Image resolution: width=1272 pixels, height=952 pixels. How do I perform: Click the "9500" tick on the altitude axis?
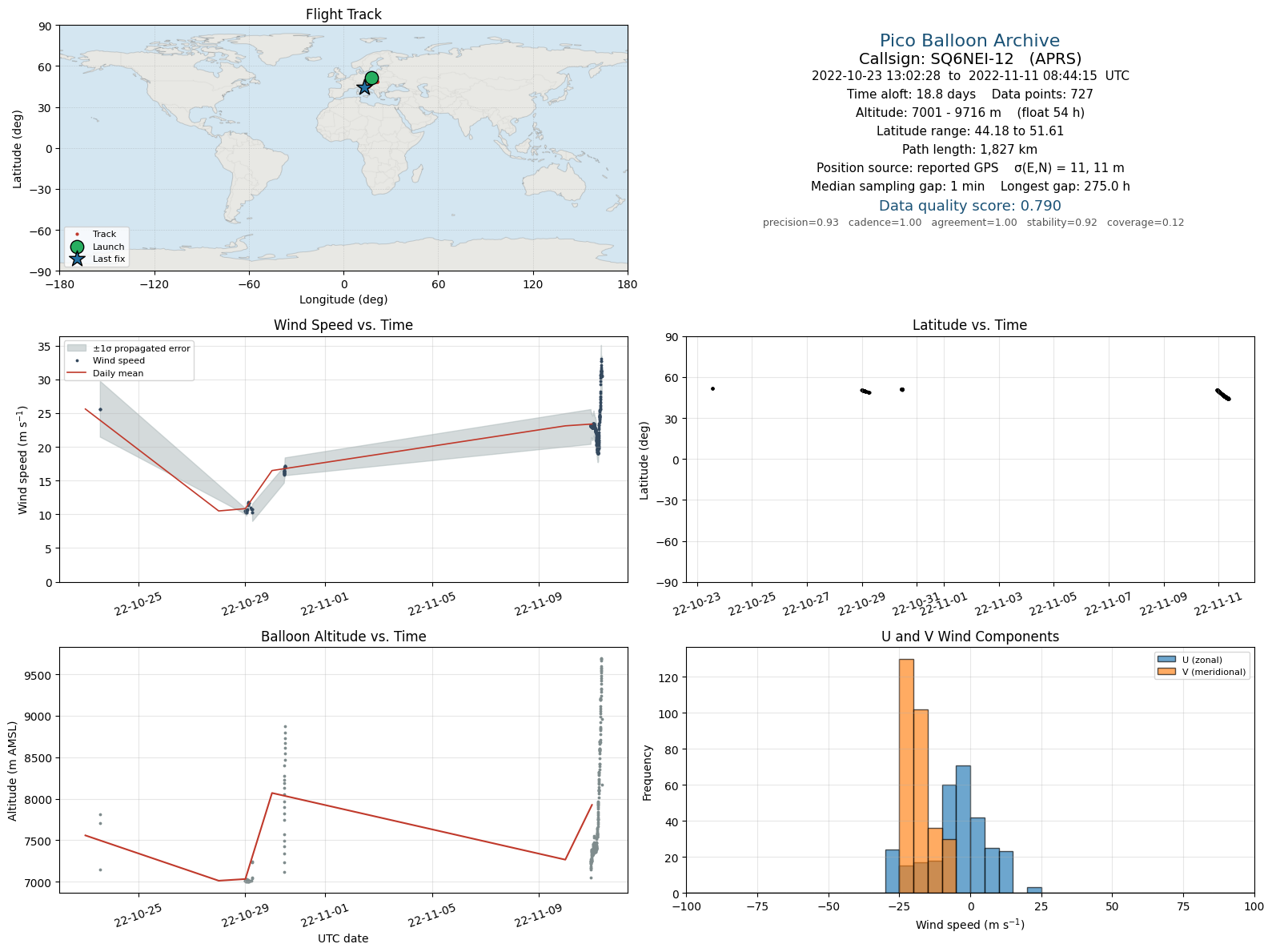38,676
